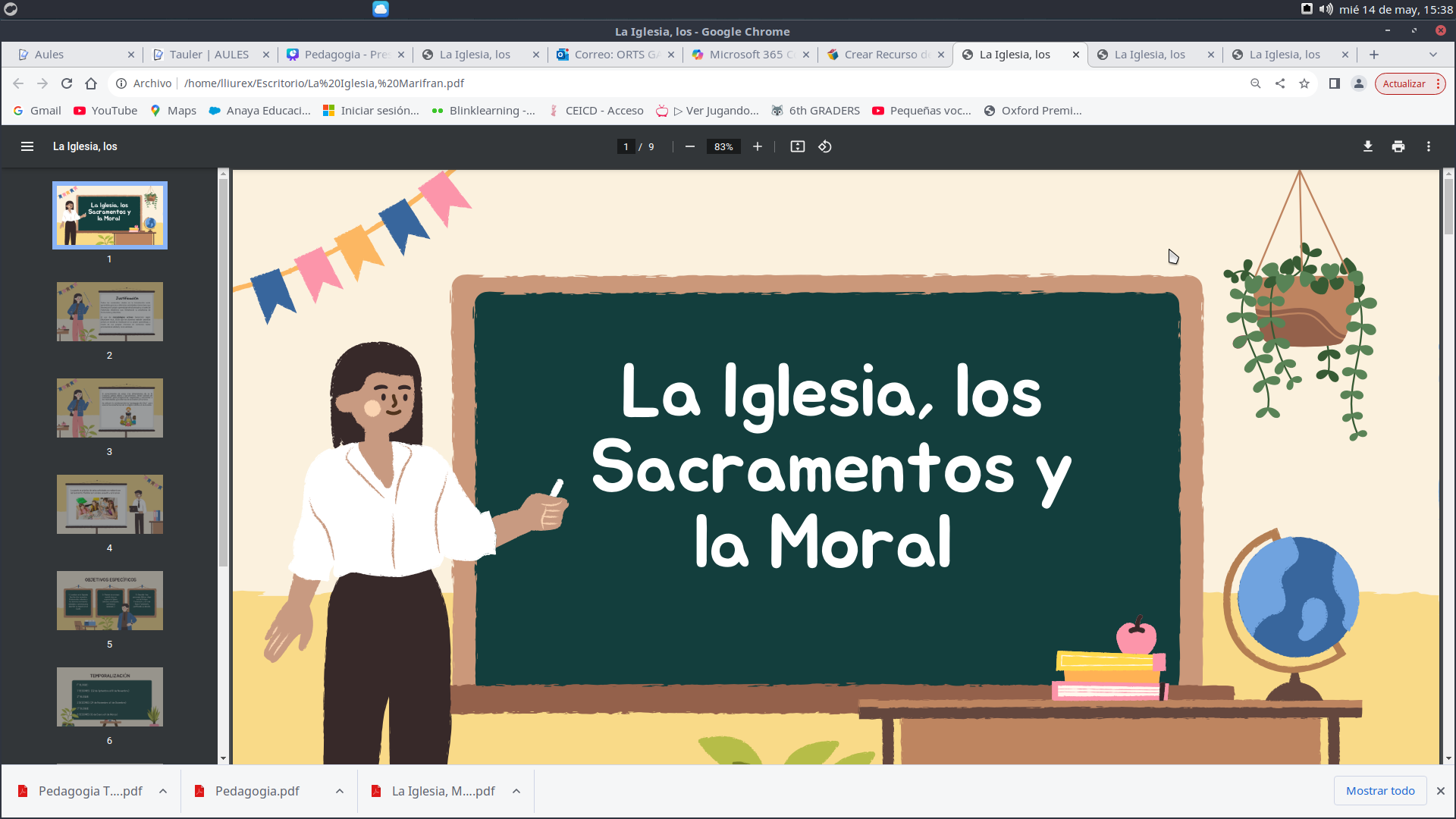Select page 5 OBJETIVOS ESPECÍFICOS thumbnail
Screen dimensions: 1456x819
click(x=110, y=601)
